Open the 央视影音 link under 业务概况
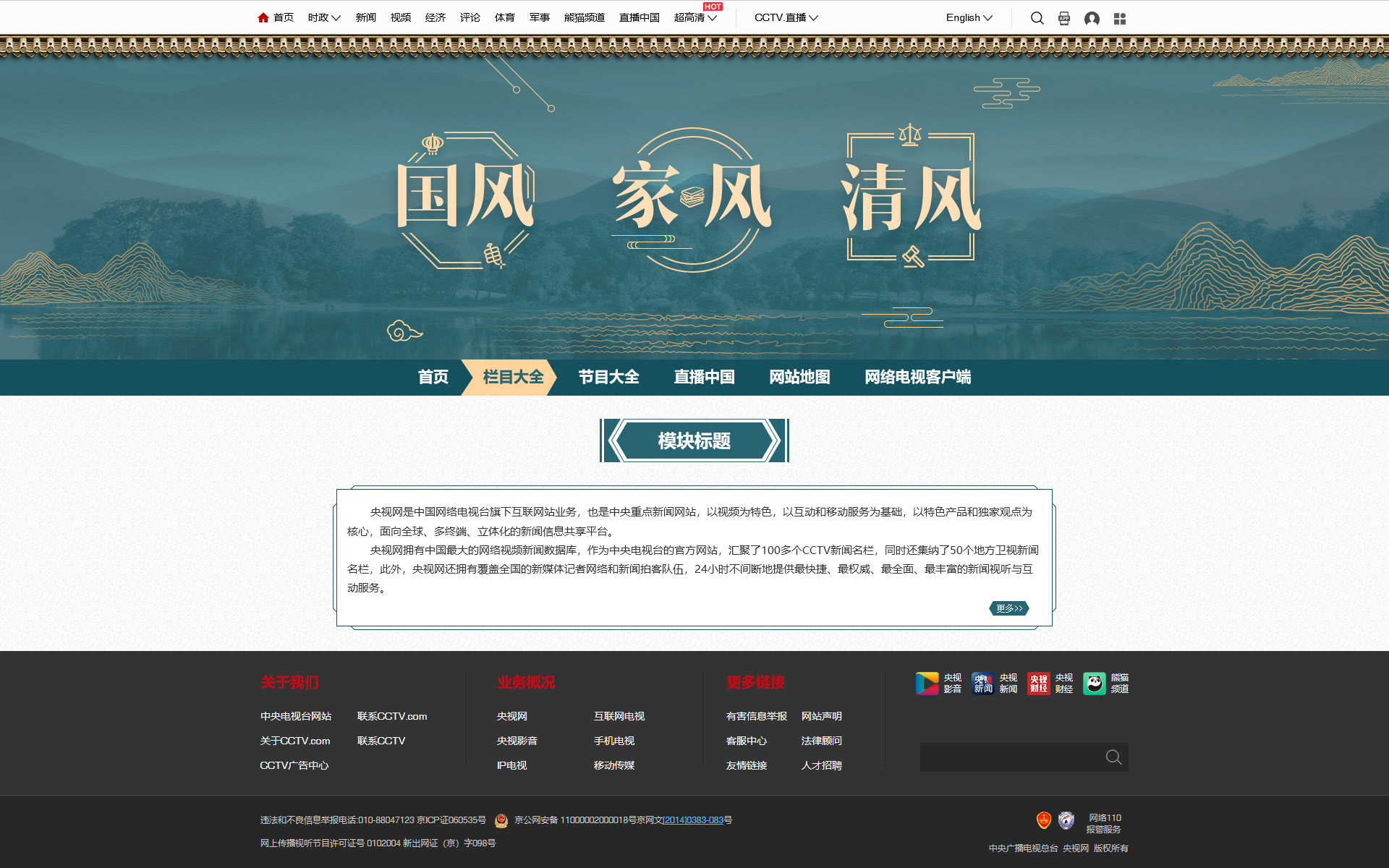 [517, 741]
